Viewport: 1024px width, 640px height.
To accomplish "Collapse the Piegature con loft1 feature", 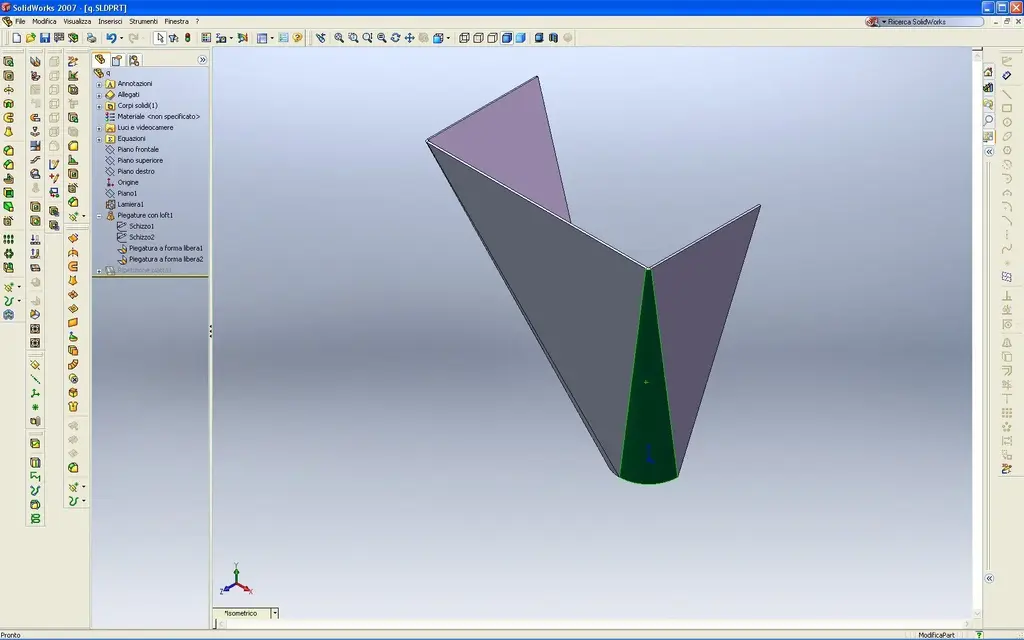I will (x=99, y=216).
